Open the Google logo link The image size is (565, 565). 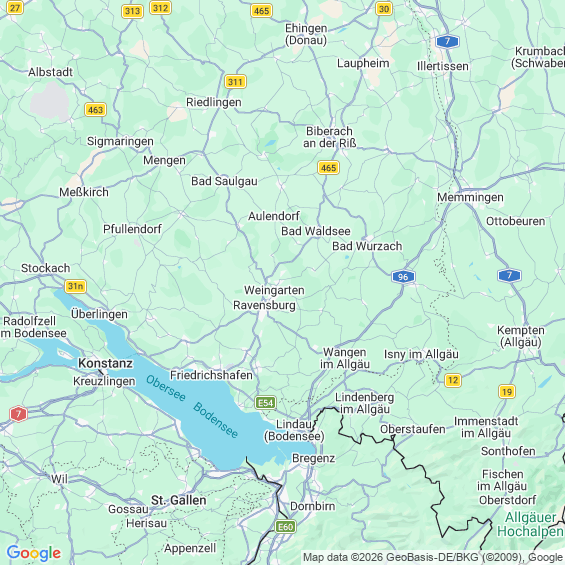[x=34, y=553]
